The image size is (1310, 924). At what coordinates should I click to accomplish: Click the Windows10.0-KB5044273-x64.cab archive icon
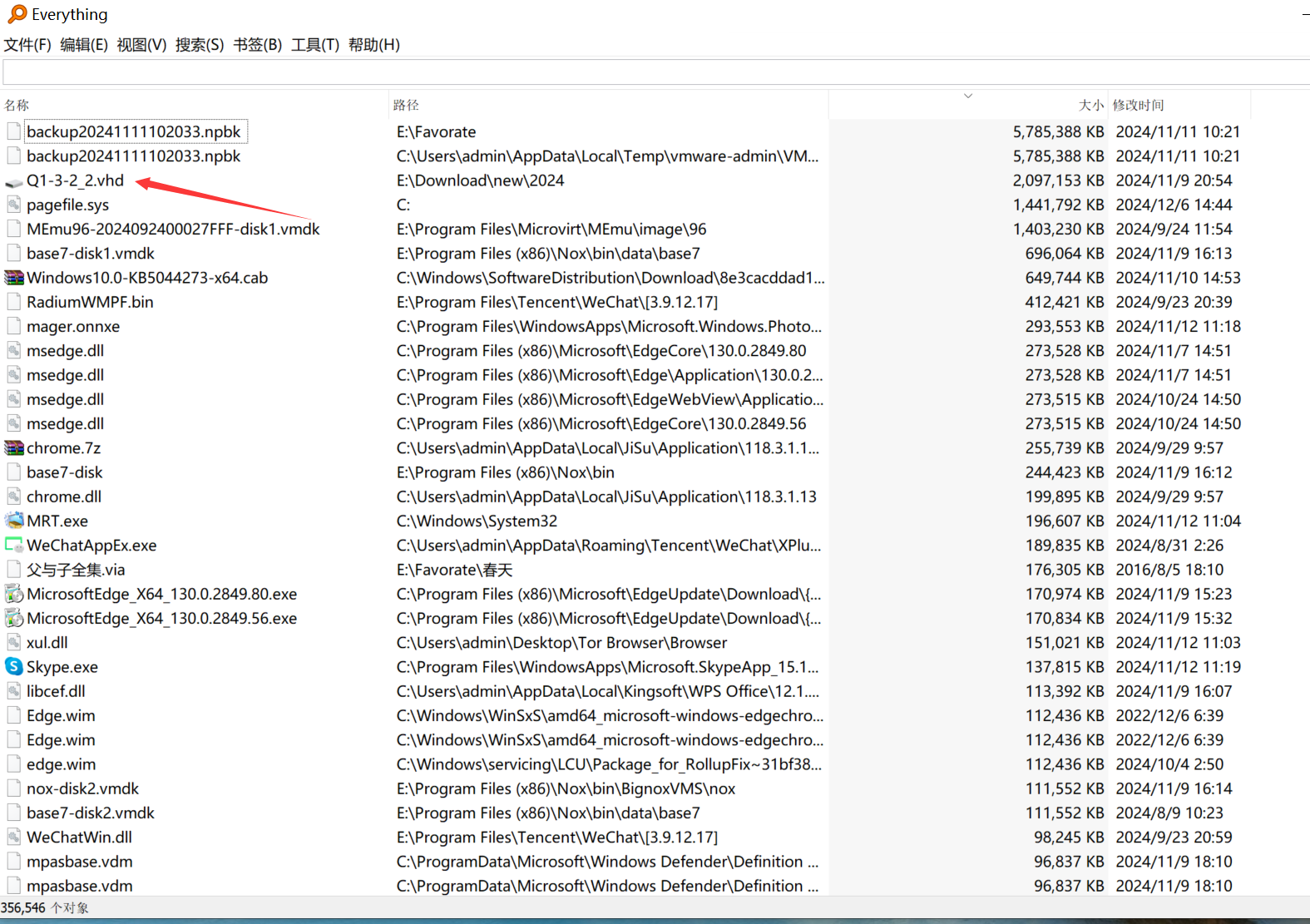[14, 278]
